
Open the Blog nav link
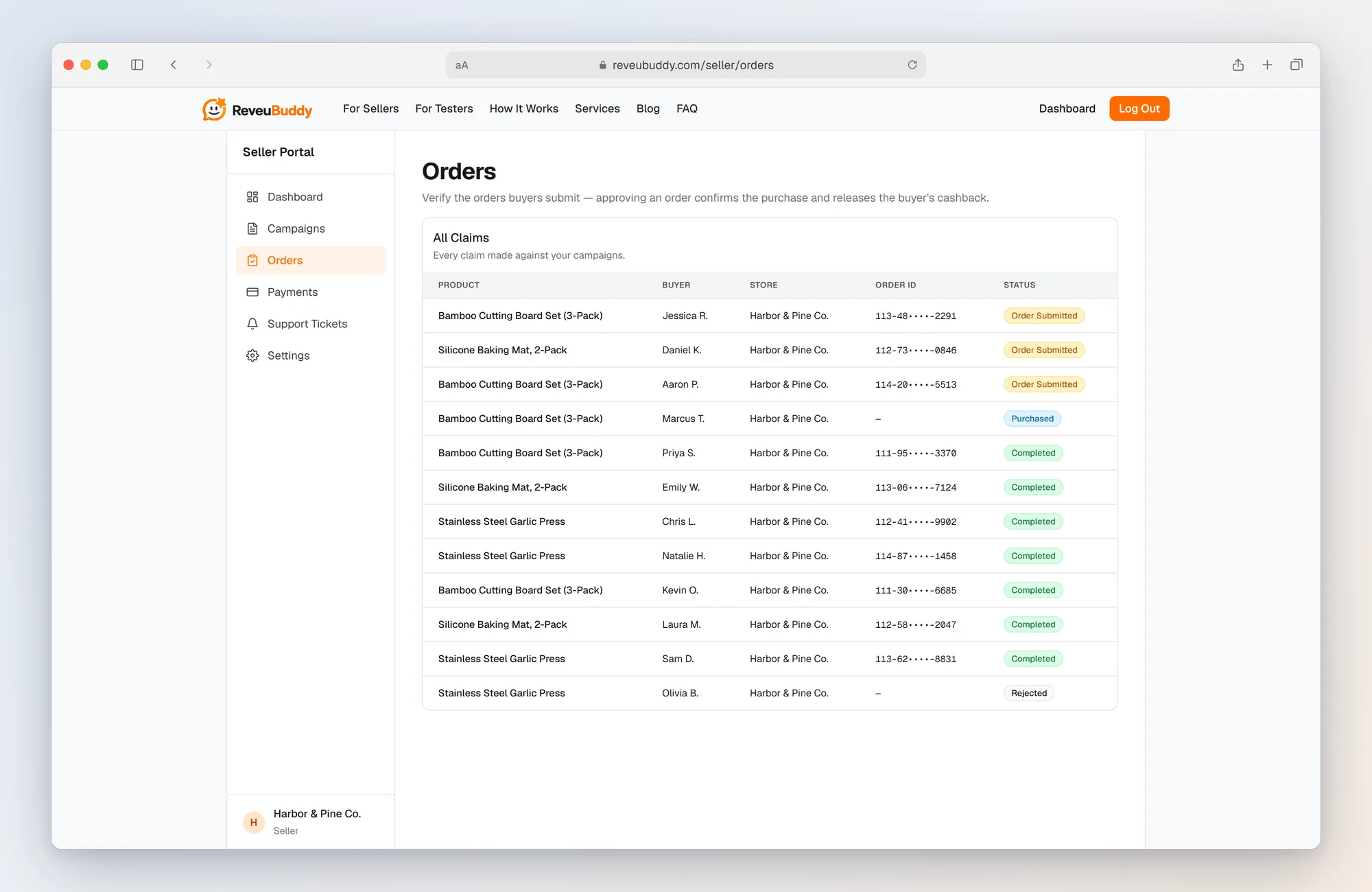click(648, 108)
